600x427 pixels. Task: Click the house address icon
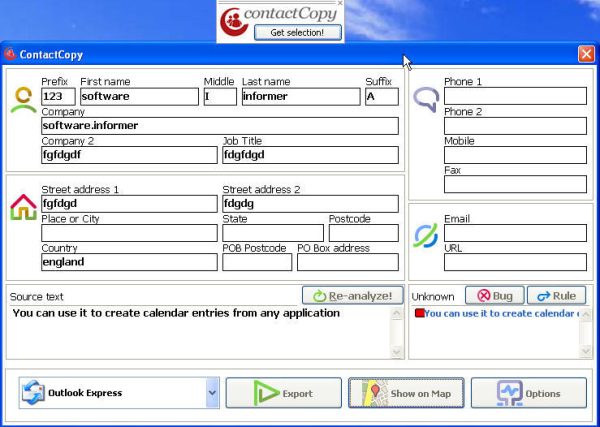click(x=22, y=207)
